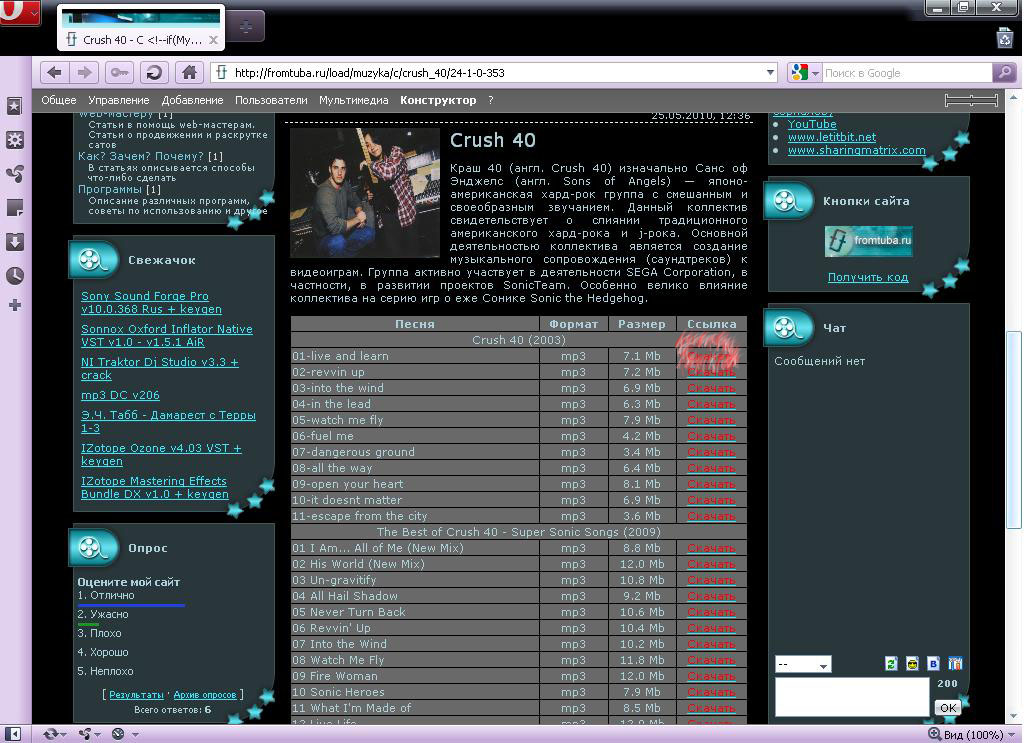
Task: Open the Архив опросов link
Action: 204,695
